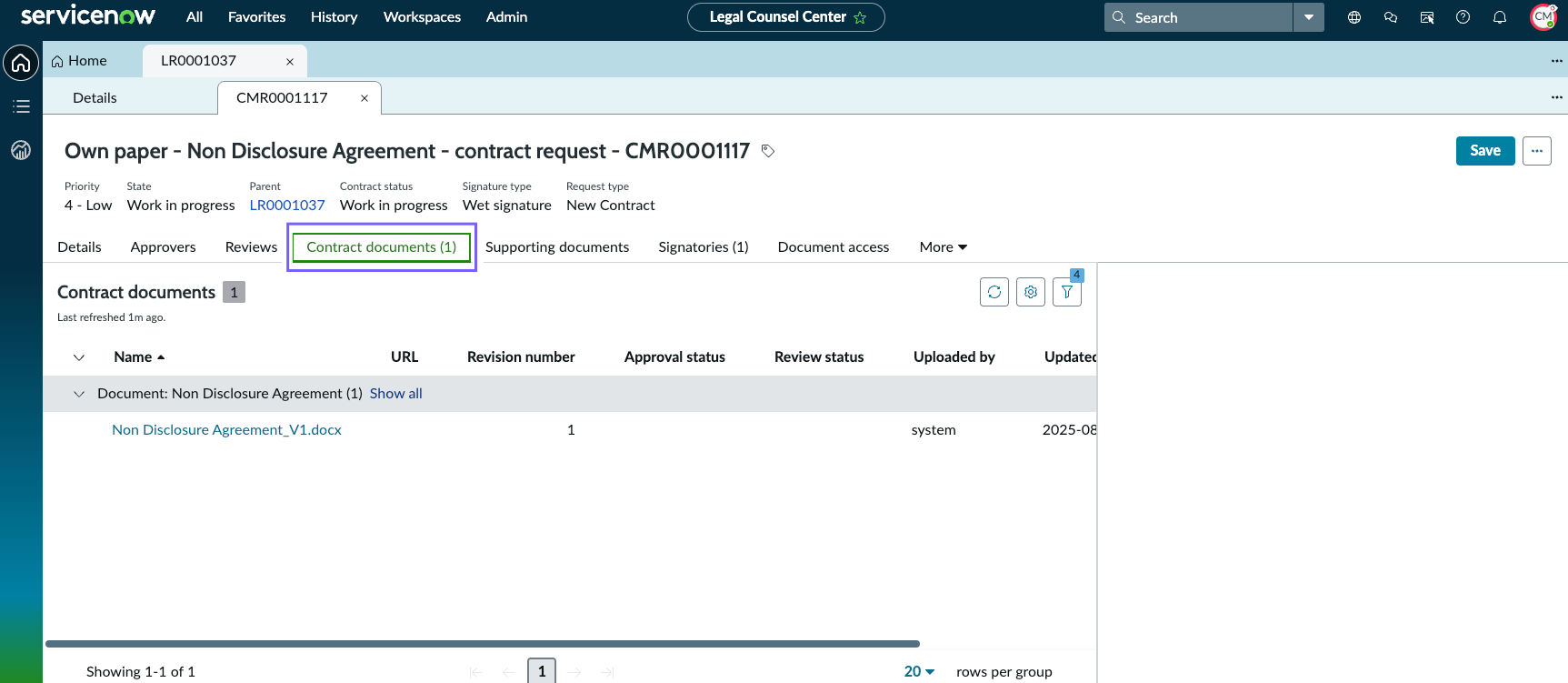Select the record Details tab
Screen dimensions: 1568x683
click(79, 247)
